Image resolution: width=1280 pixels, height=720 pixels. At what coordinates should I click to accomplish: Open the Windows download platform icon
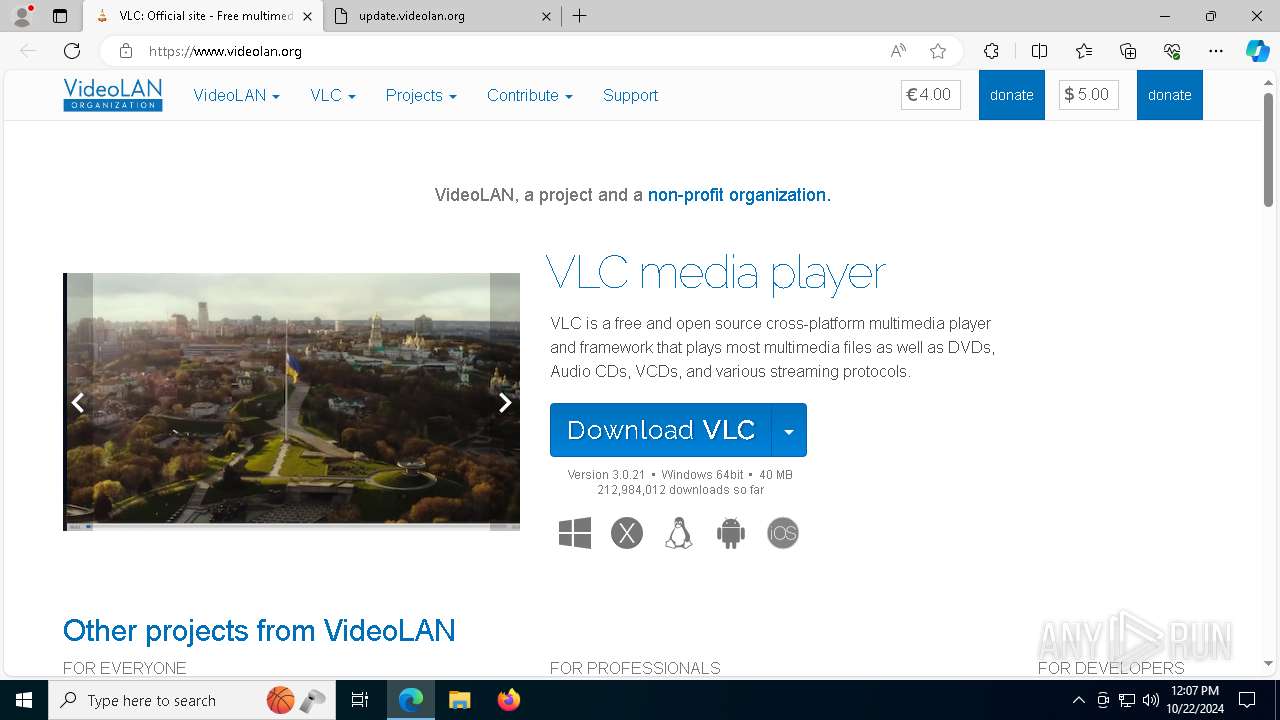[575, 533]
